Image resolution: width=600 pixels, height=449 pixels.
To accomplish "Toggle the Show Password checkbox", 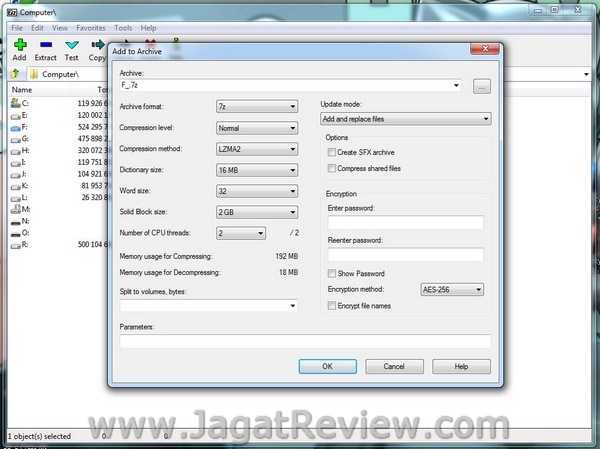I will 332,273.
